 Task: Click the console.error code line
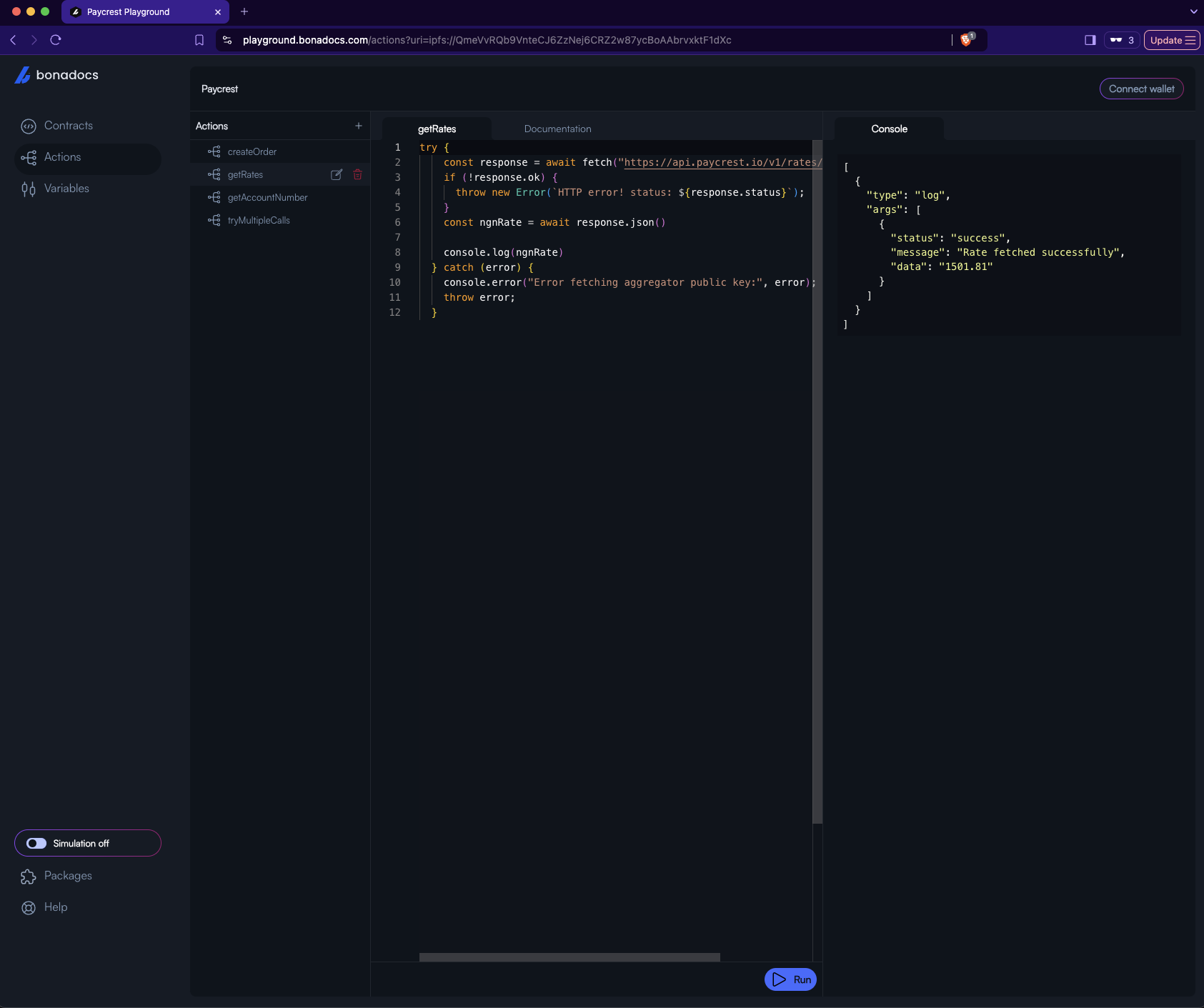(630, 282)
